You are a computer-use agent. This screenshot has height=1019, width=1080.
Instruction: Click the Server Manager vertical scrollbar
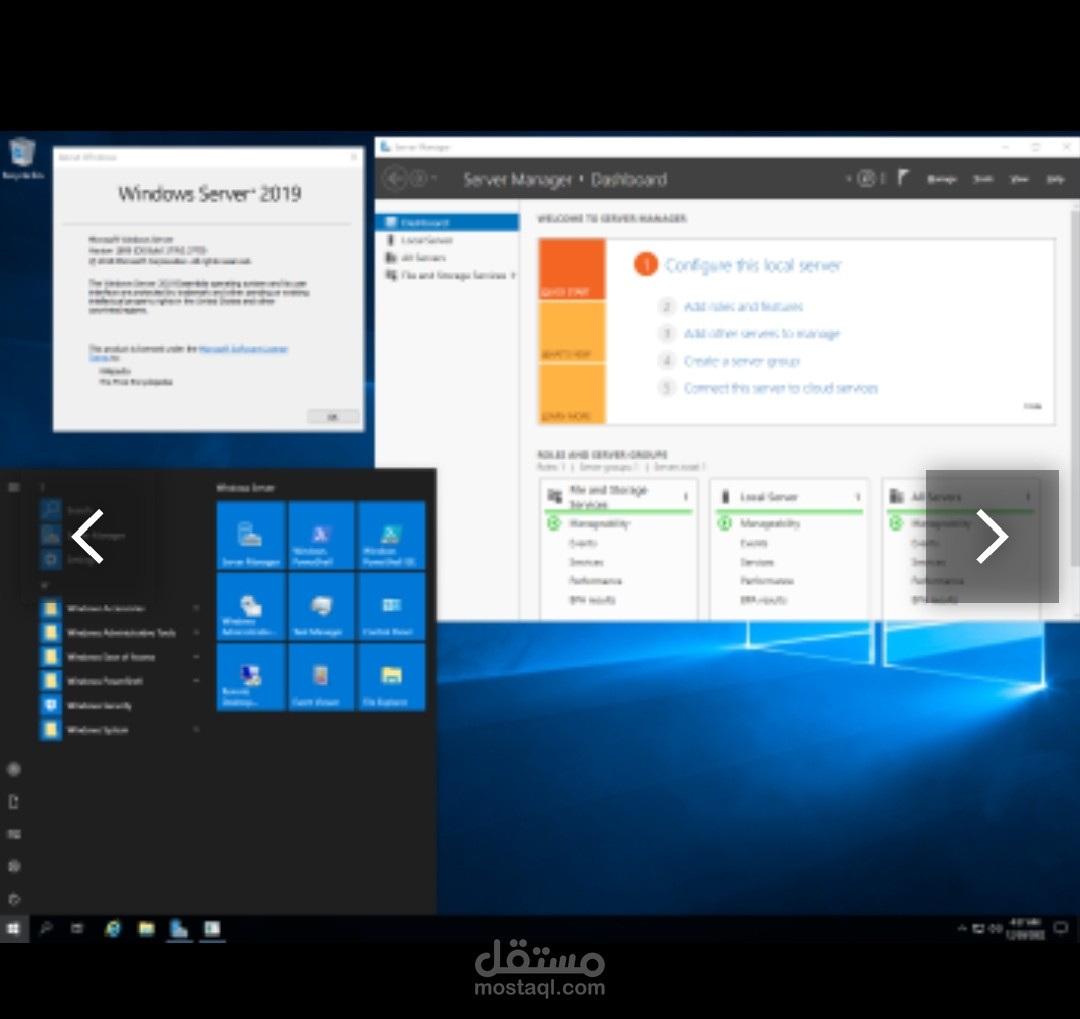tap(1075, 386)
